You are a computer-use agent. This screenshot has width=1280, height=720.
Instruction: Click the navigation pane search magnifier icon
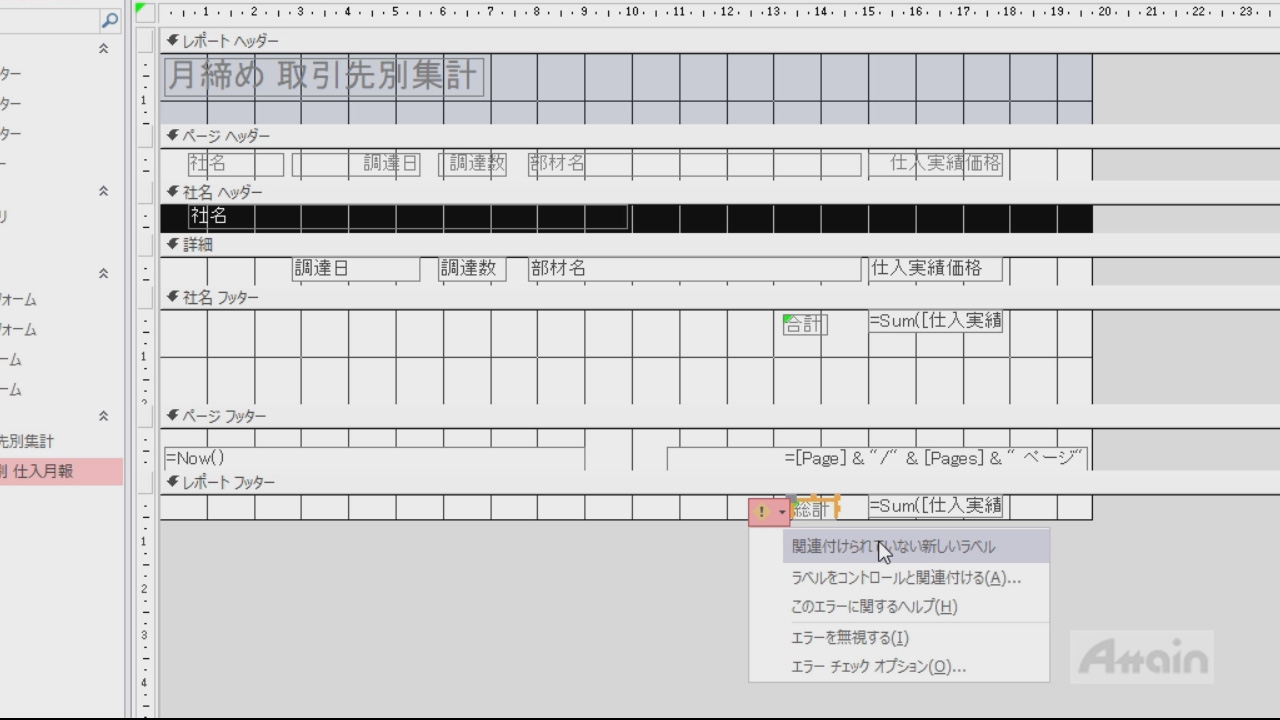(110, 20)
